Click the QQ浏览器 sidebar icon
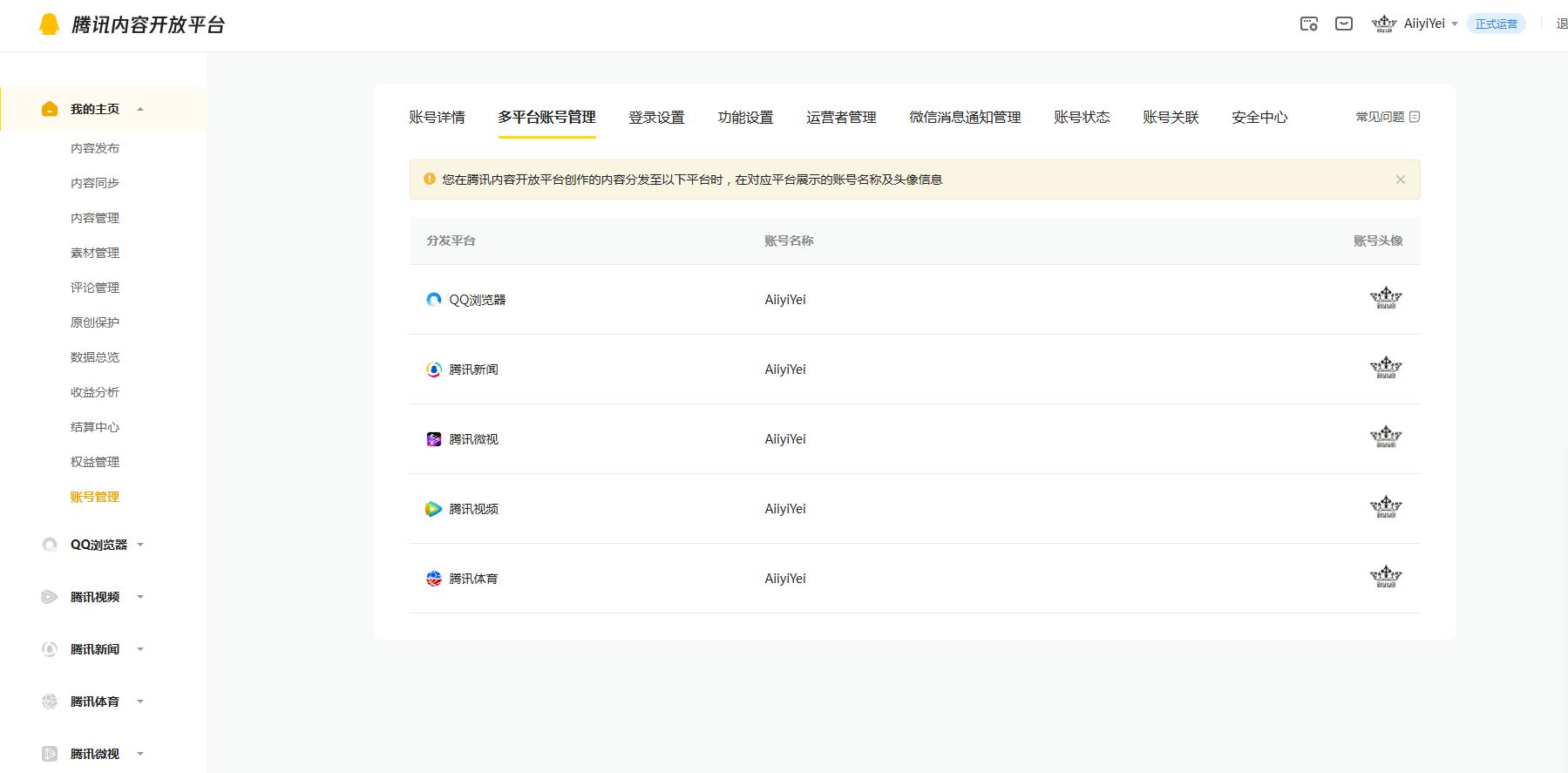1568x773 pixels. 50,545
